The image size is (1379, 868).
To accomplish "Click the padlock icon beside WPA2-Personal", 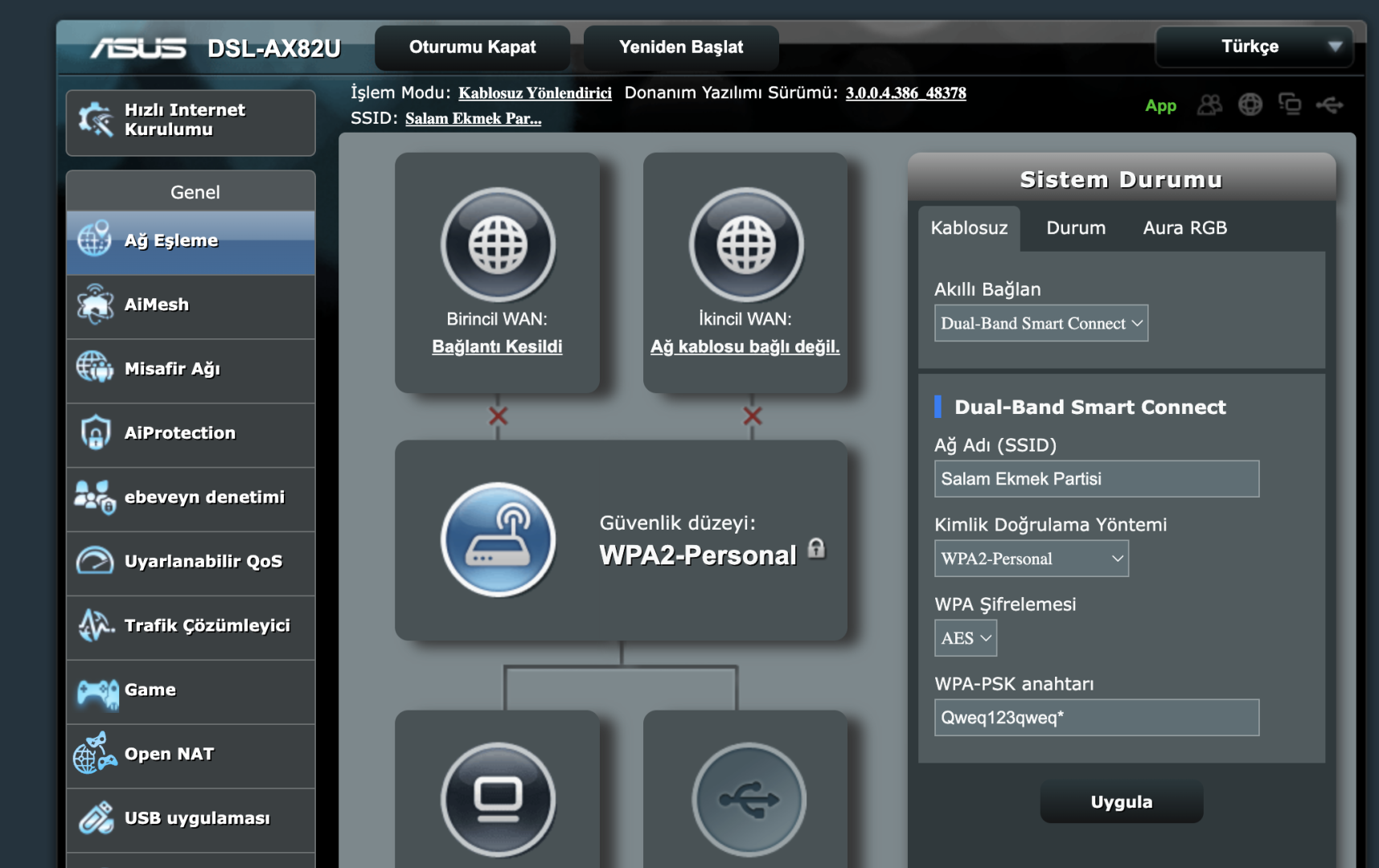I will 816,548.
